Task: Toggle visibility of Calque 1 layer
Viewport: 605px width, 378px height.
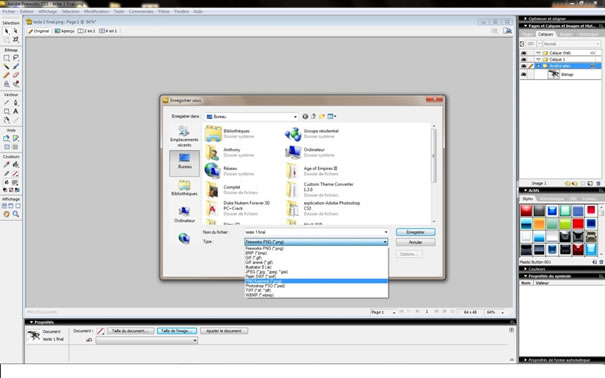Action: tap(524, 60)
